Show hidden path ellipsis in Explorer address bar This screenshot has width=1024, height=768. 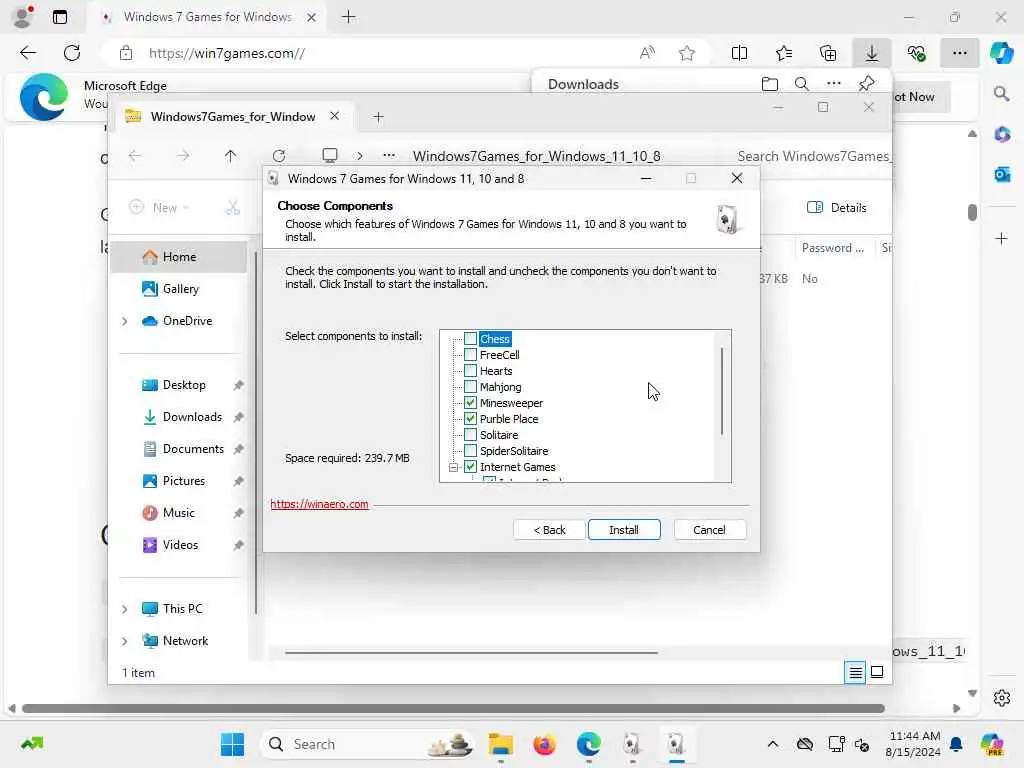click(389, 155)
